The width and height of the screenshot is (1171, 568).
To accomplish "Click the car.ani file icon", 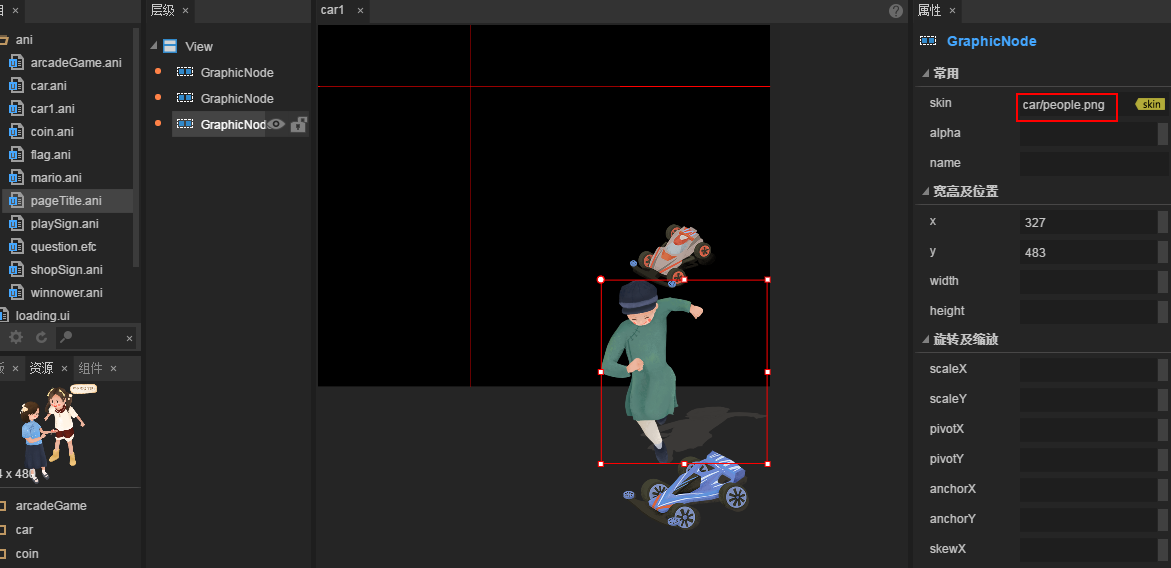I will [x=16, y=86].
